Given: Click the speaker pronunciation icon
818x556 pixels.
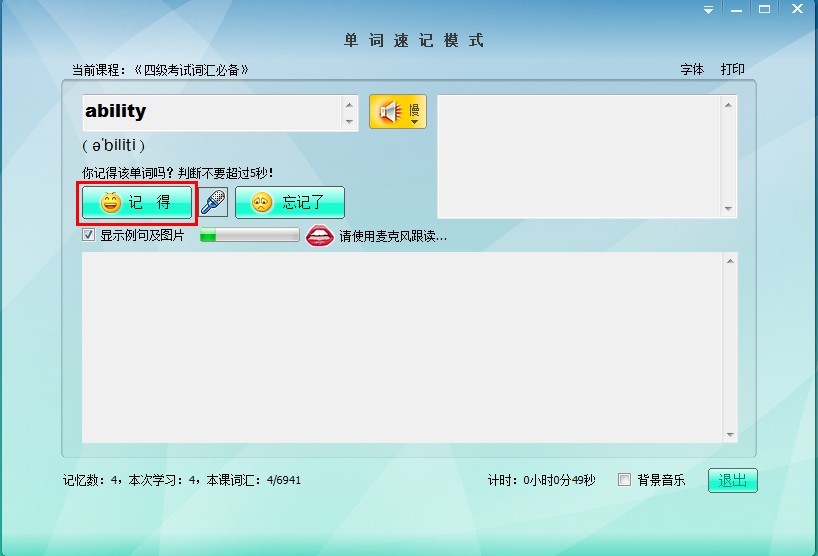Looking at the screenshot, I should coord(390,111).
